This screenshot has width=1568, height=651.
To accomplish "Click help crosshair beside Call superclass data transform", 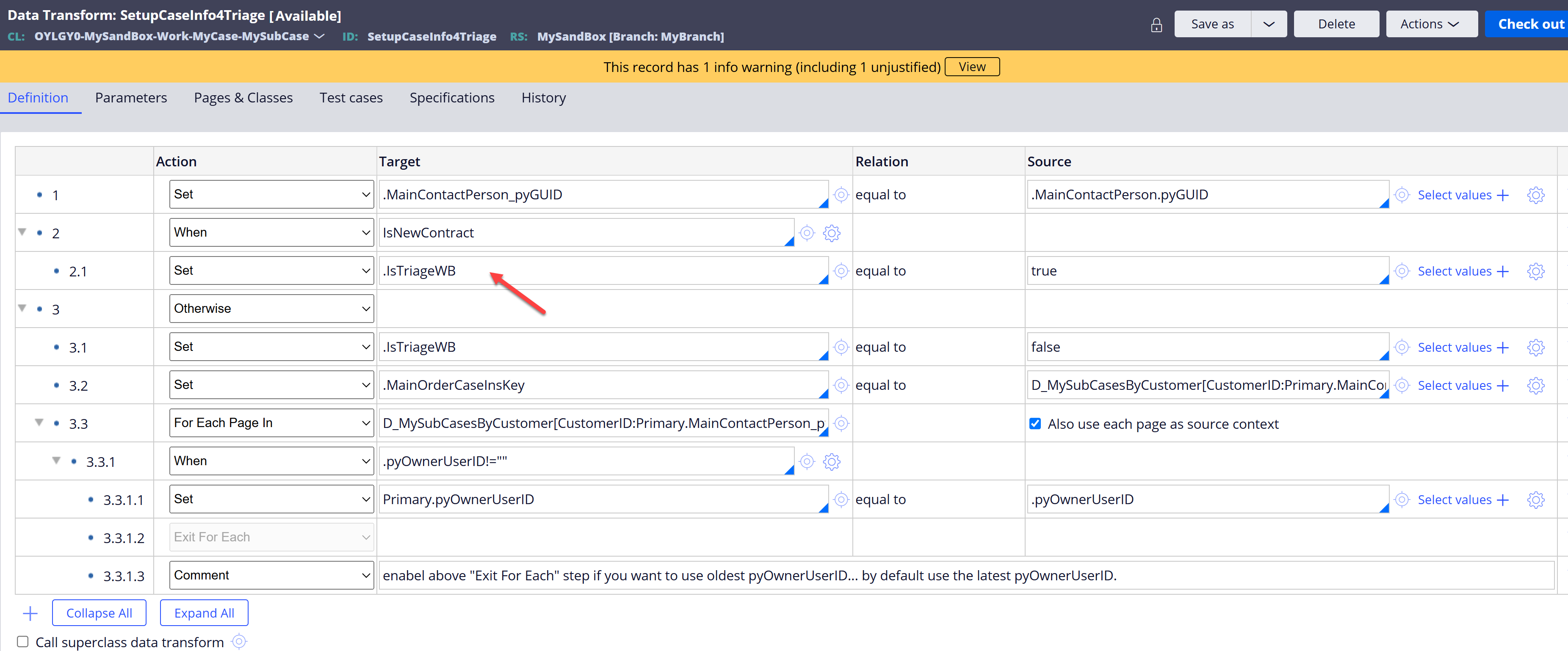I will 239,641.
